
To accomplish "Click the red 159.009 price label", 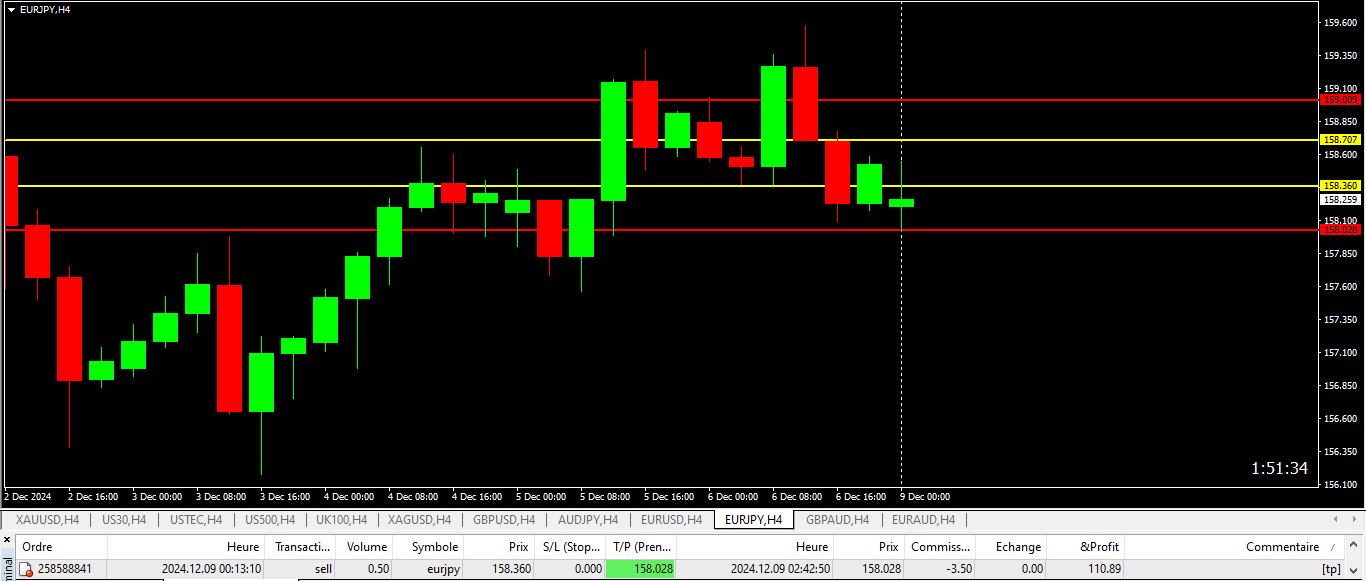I will pyautogui.click(x=1340, y=99).
